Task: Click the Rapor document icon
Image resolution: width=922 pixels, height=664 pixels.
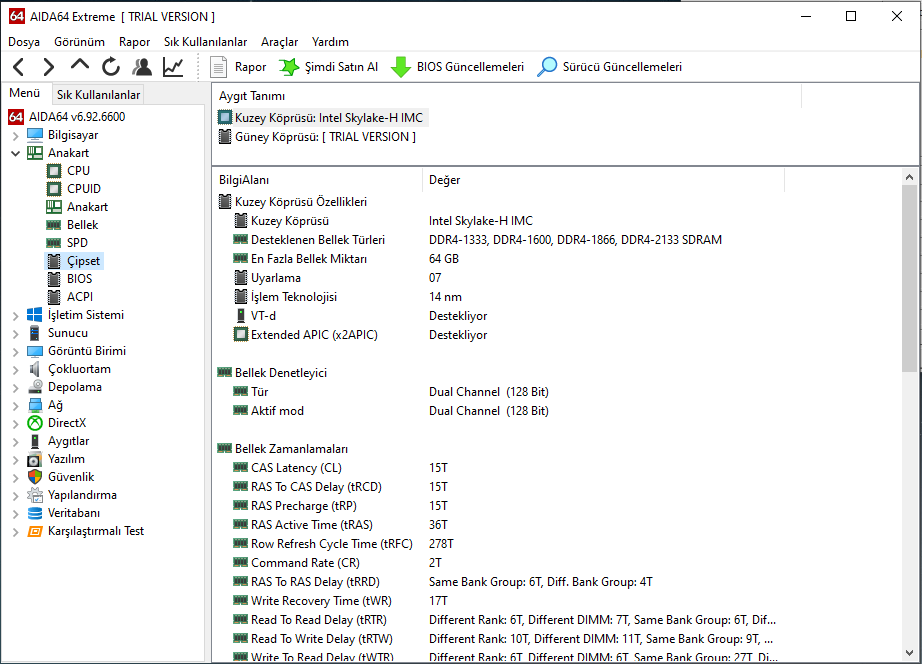Action: tap(219, 67)
